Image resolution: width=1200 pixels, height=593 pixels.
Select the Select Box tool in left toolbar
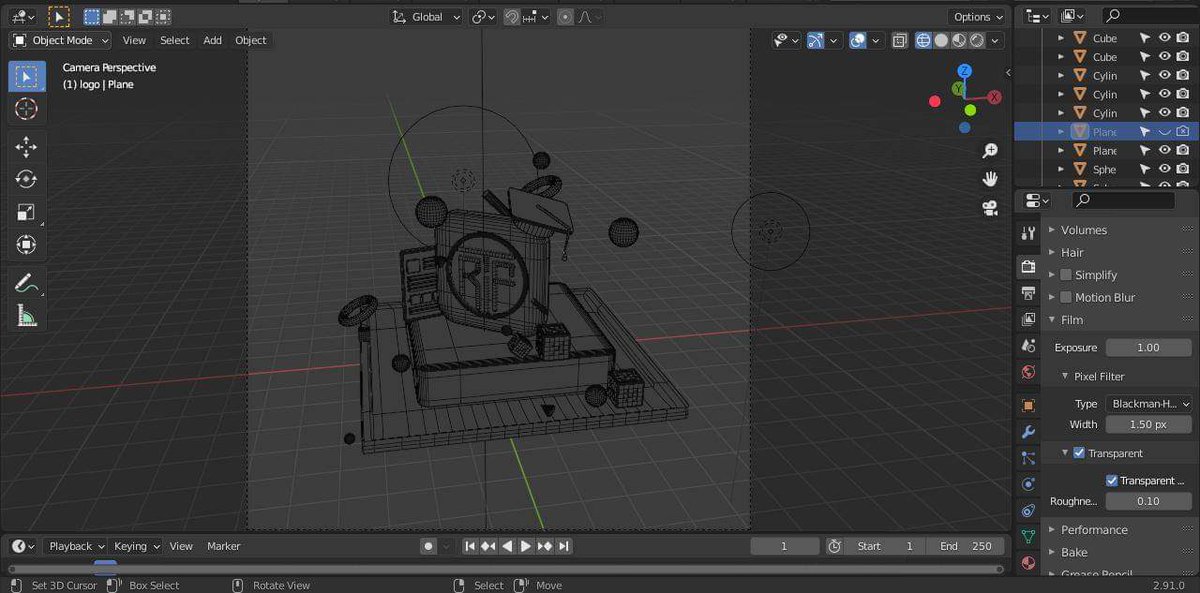point(27,76)
